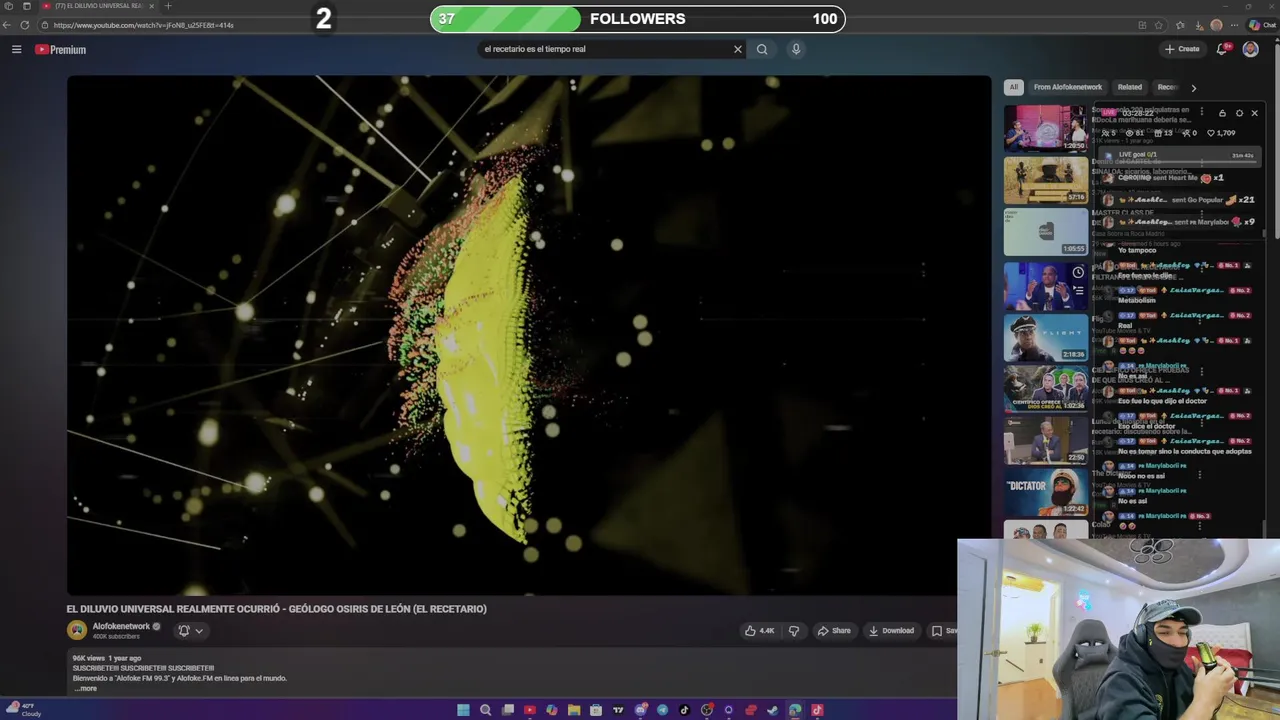Open OBS Studio from taskbar
Viewport: 1280px width, 720px height.
(x=707, y=710)
